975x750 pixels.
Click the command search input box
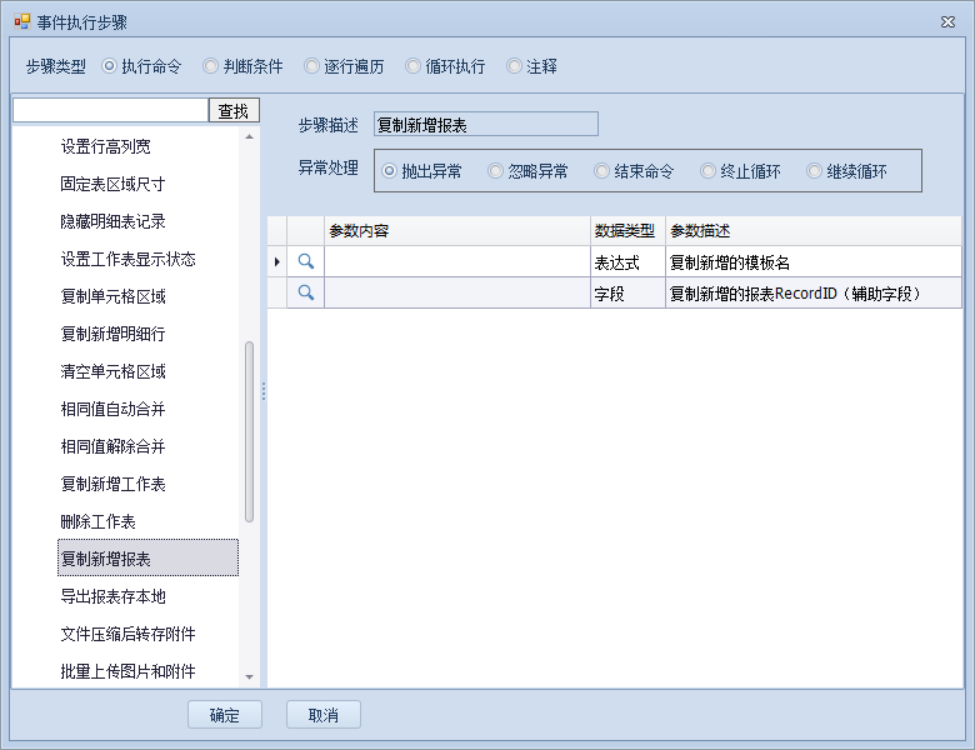click(110, 110)
